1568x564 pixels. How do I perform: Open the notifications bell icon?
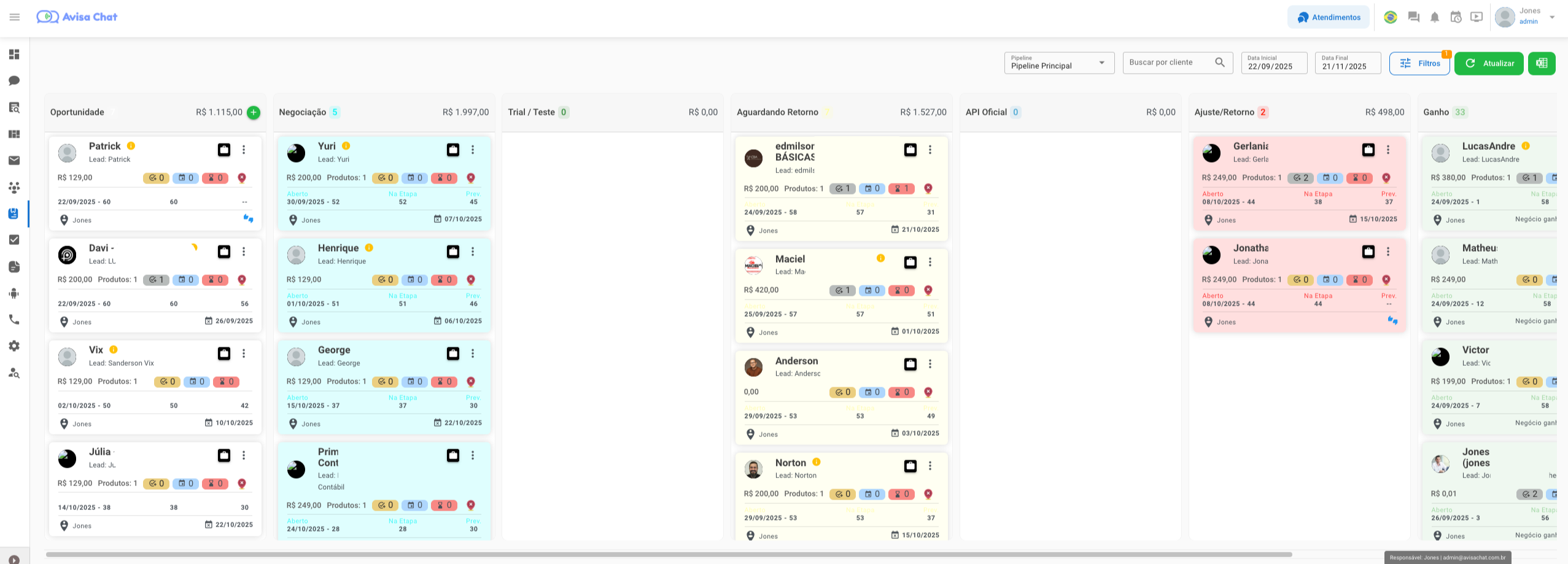[x=1434, y=17]
